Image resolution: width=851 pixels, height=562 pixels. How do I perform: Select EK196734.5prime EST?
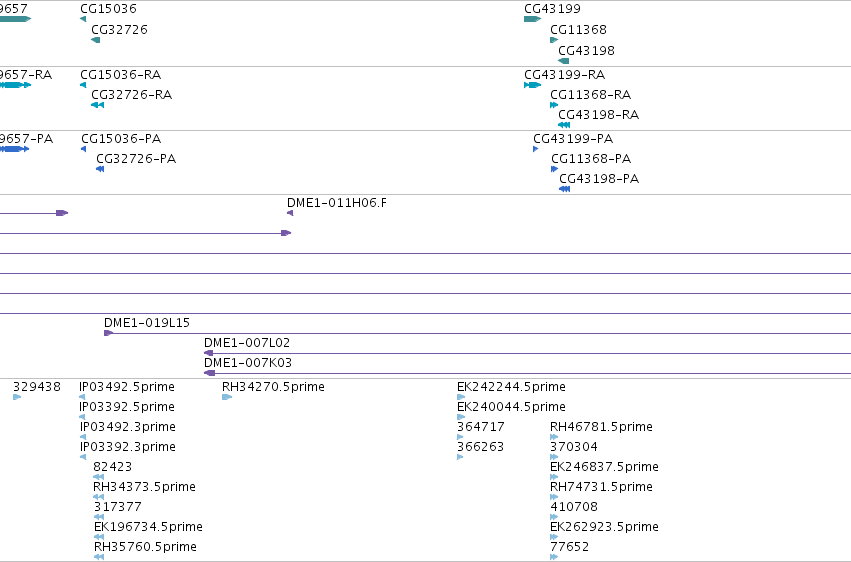pos(148,527)
